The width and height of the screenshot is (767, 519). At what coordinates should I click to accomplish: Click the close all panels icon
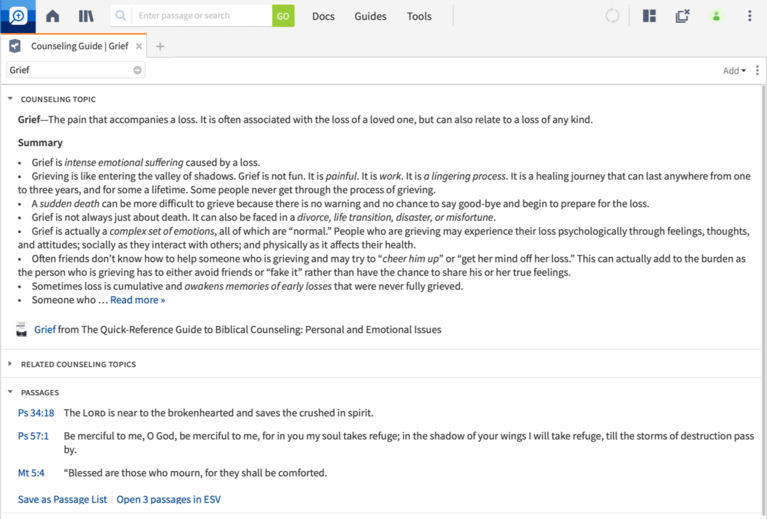pyautogui.click(x=682, y=16)
